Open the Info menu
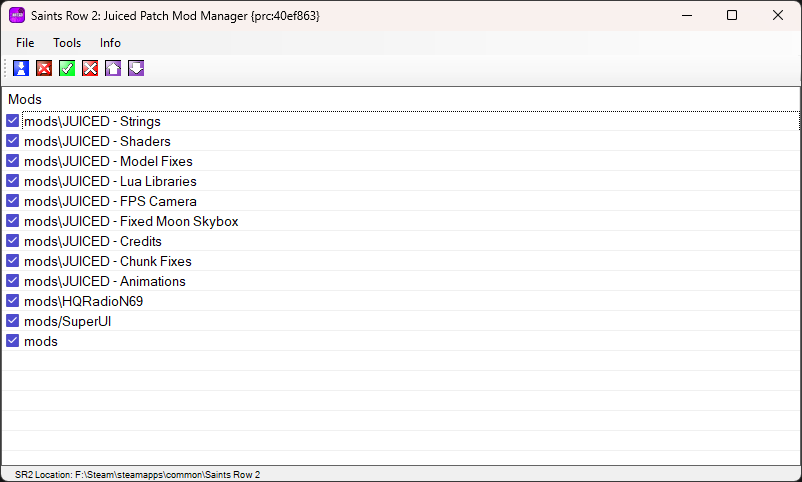 [x=110, y=43]
